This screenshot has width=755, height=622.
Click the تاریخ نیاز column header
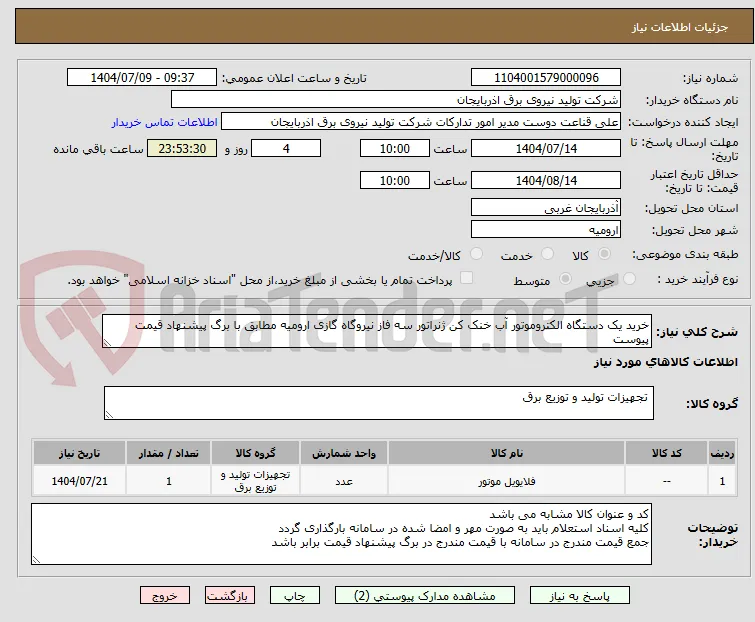[x=79, y=453]
